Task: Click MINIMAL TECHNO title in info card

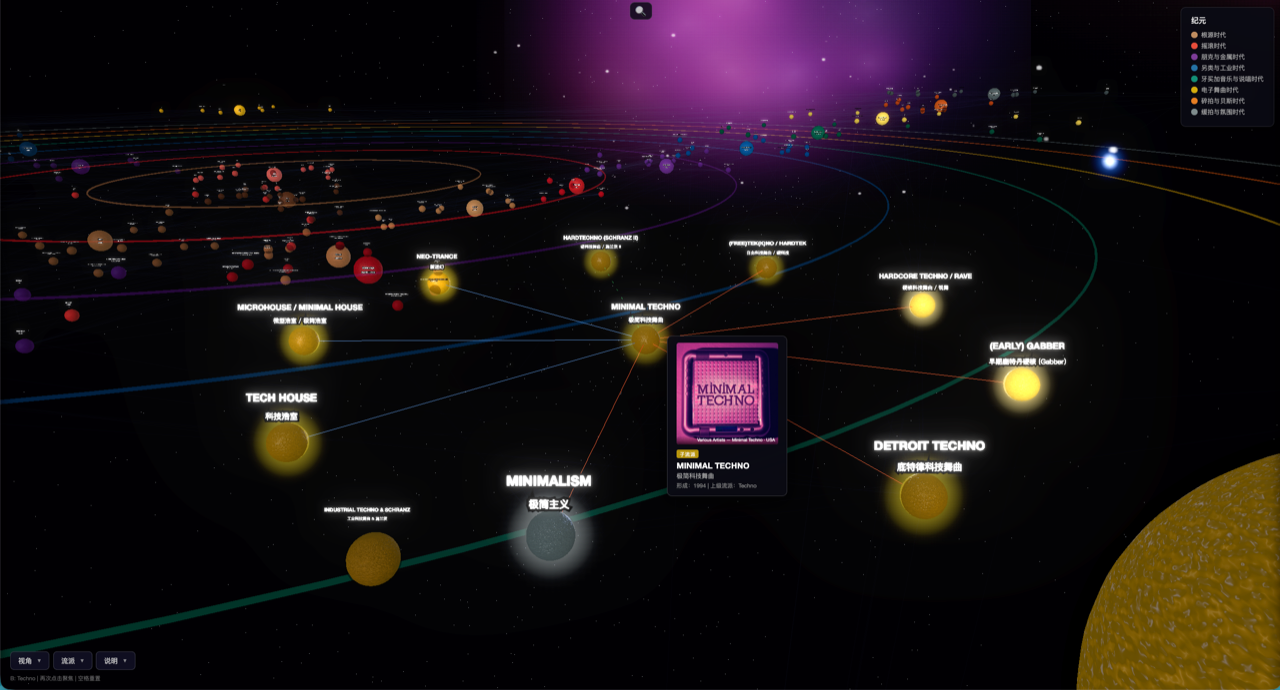Action: click(x=713, y=466)
